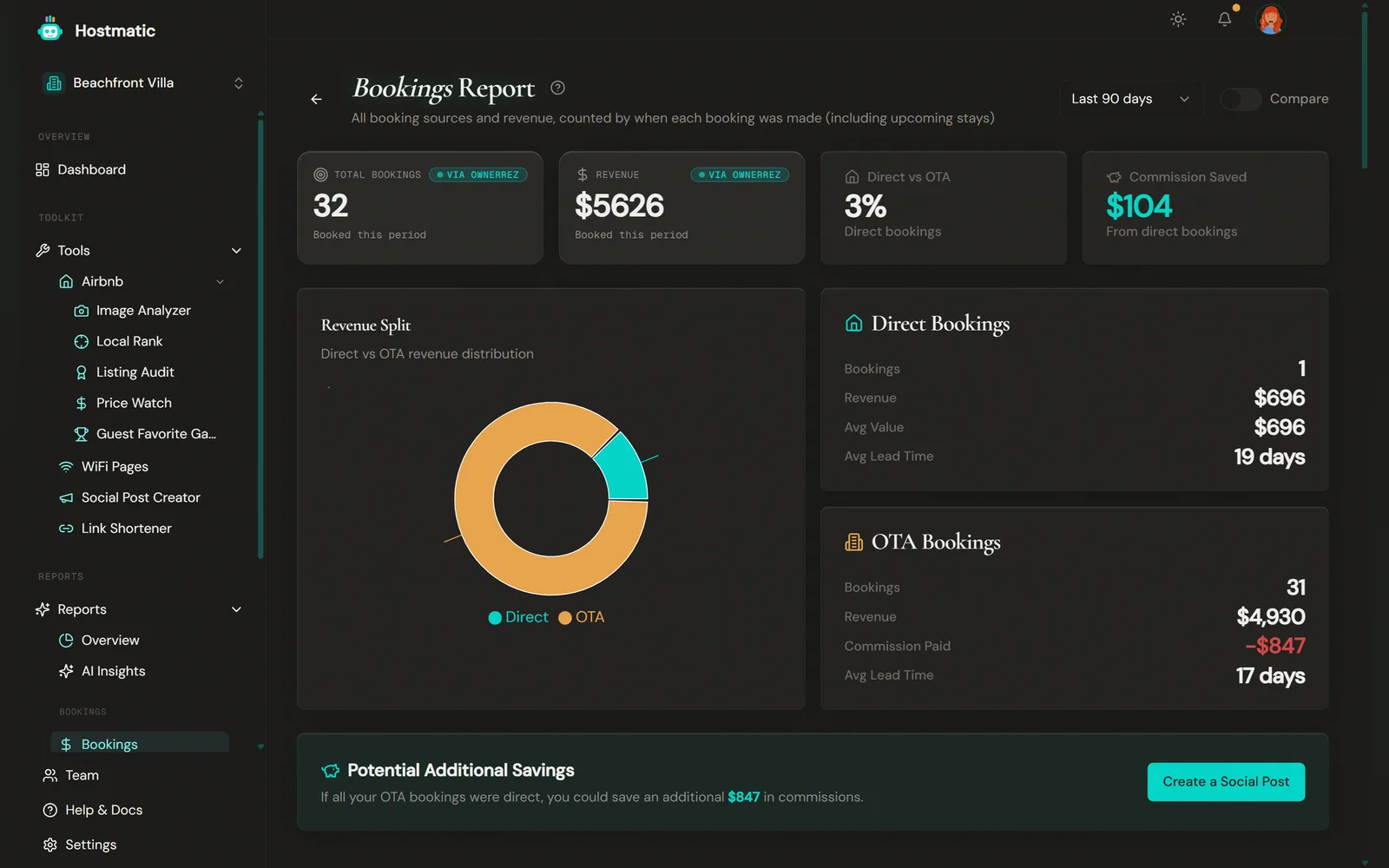Click the help icon beside Bookings Report
The image size is (1389, 868).
(x=558, y=88)
